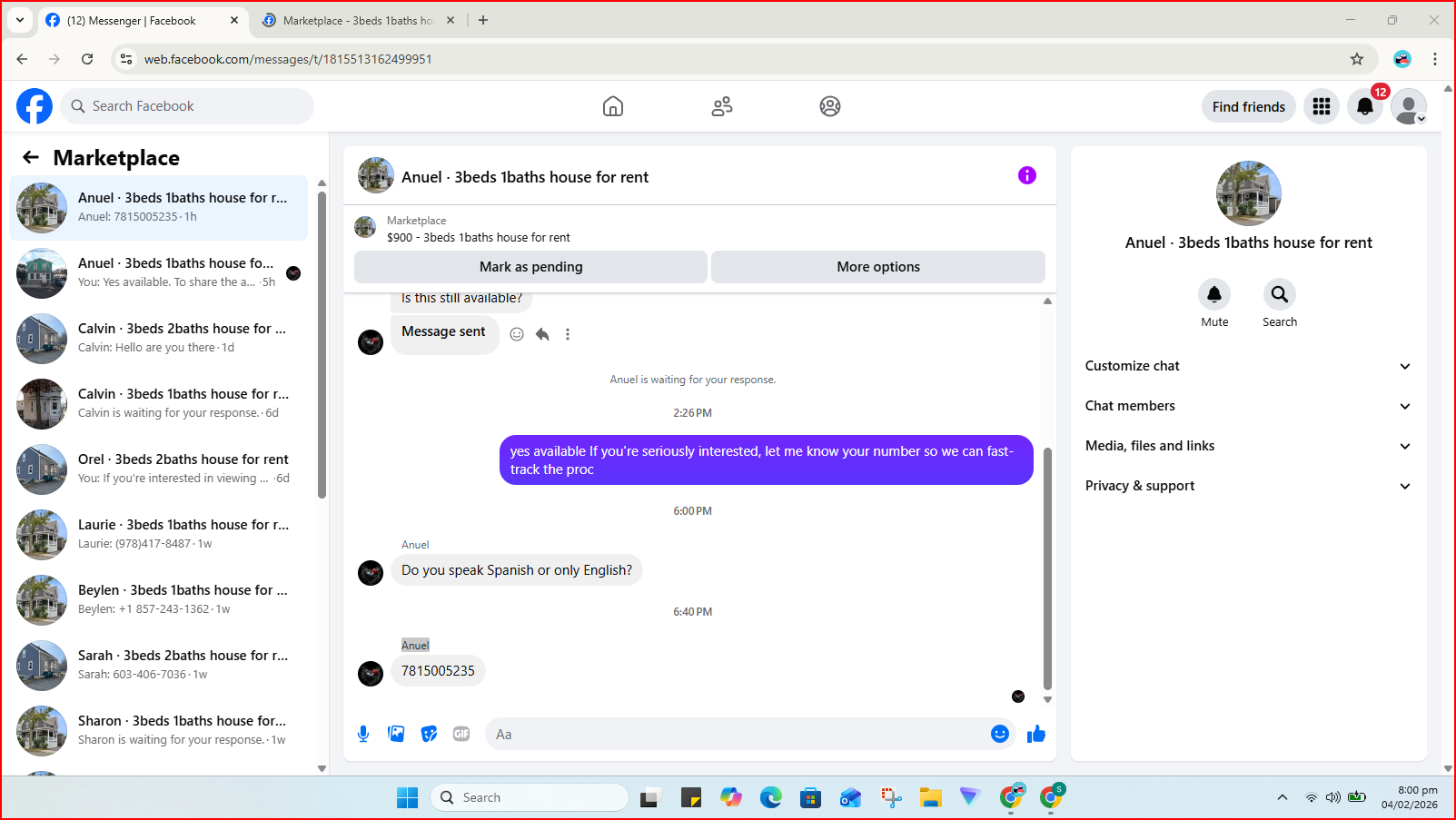The image size is (1456, 820).
Task: Open Anuel chat with Yes available preview
Action: (159, 273)
